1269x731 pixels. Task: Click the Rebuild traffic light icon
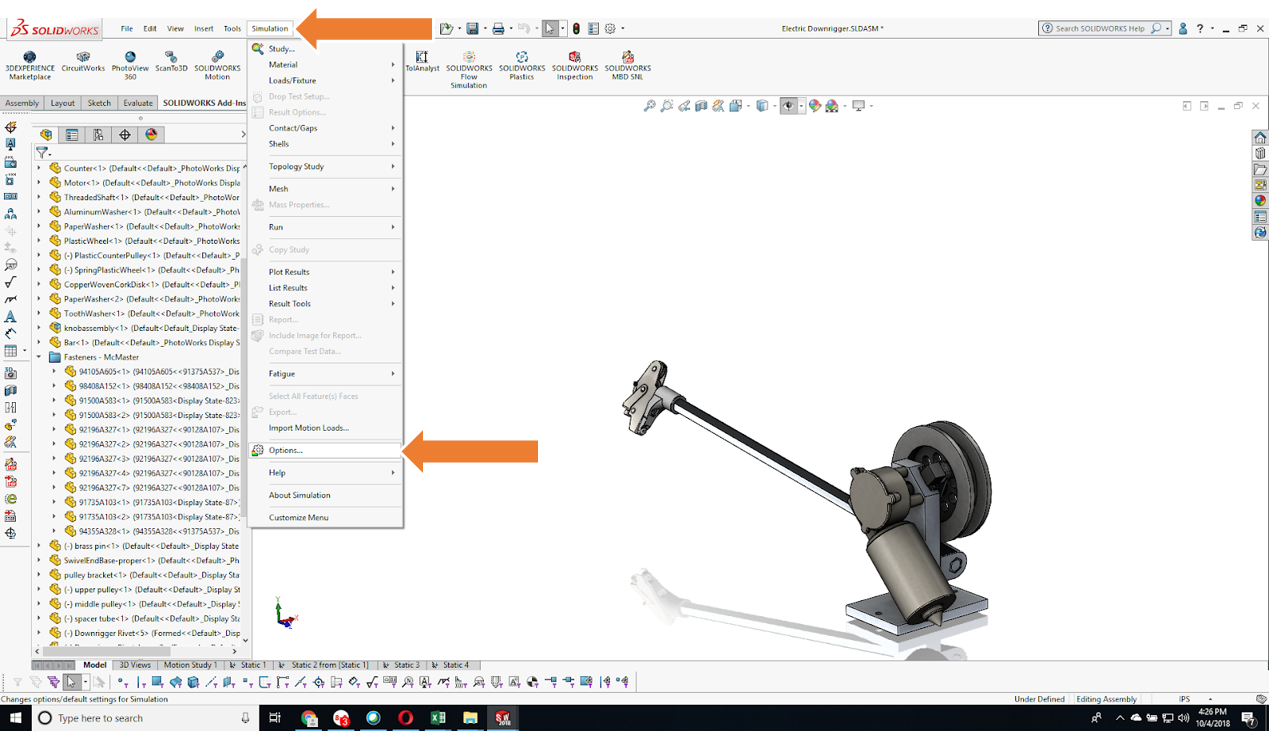coord(576,29)
